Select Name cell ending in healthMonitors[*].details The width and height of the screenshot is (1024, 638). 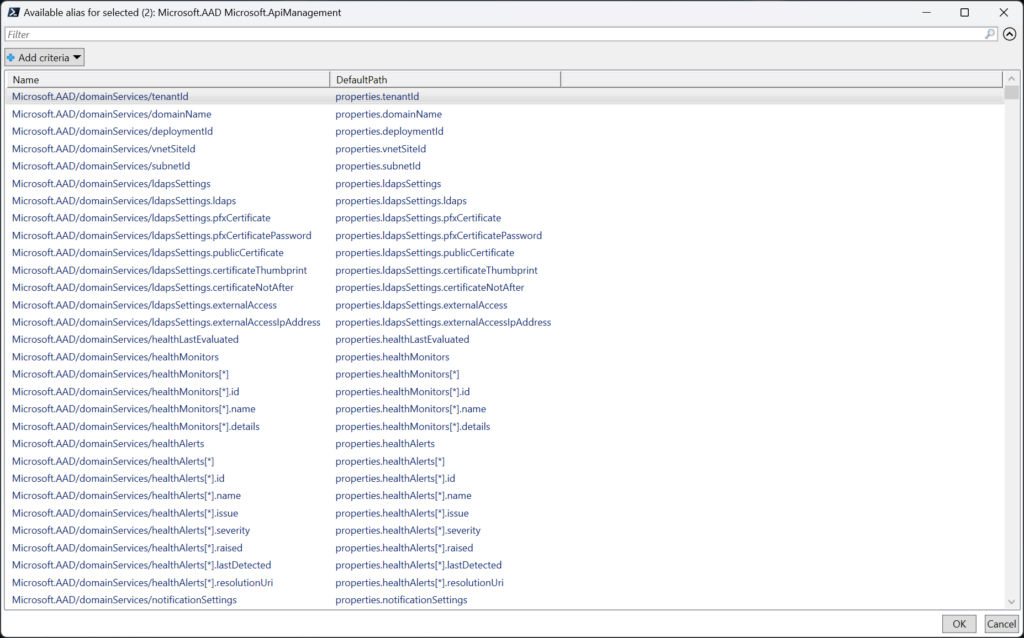(136, 426)
